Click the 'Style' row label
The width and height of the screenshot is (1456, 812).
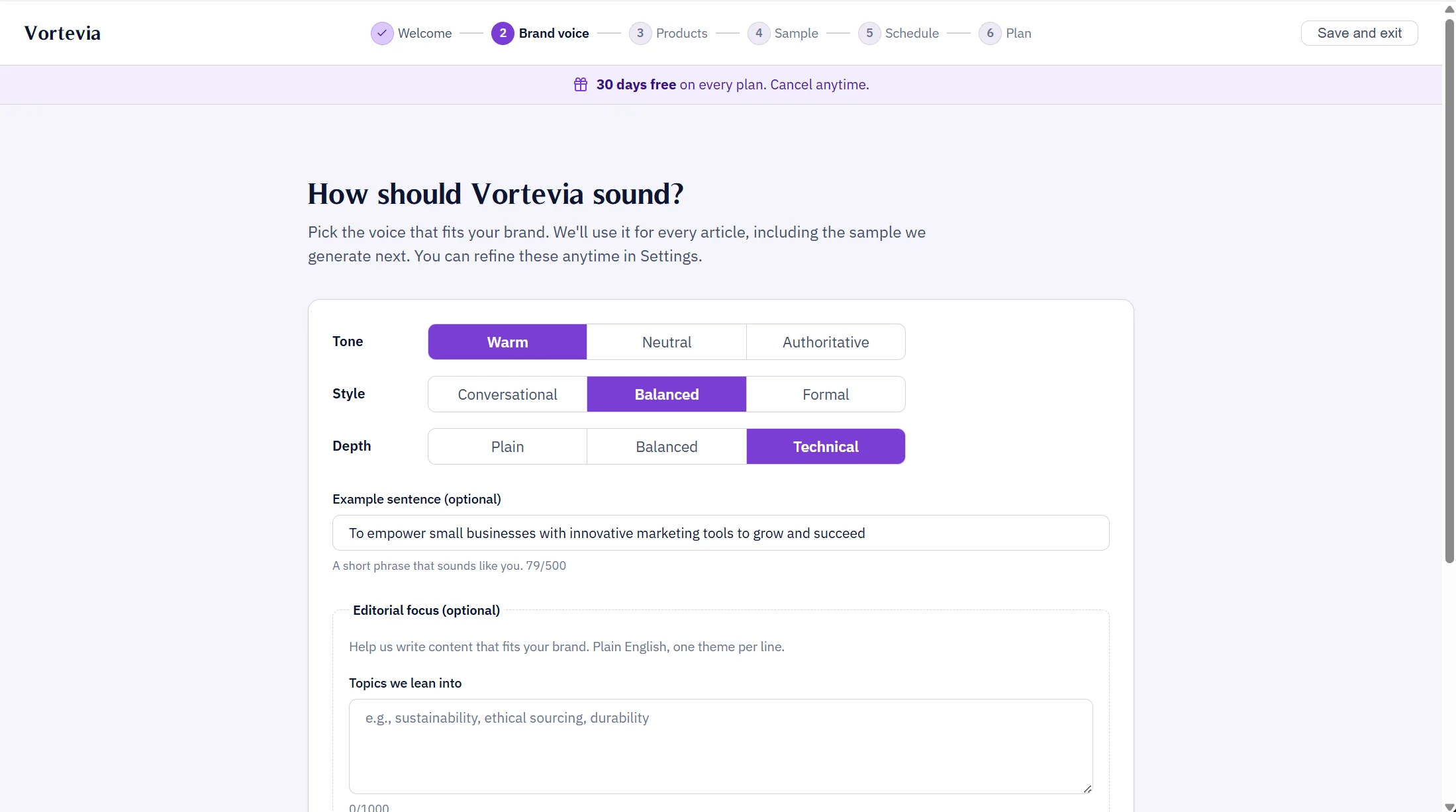[x=348, y=394]
